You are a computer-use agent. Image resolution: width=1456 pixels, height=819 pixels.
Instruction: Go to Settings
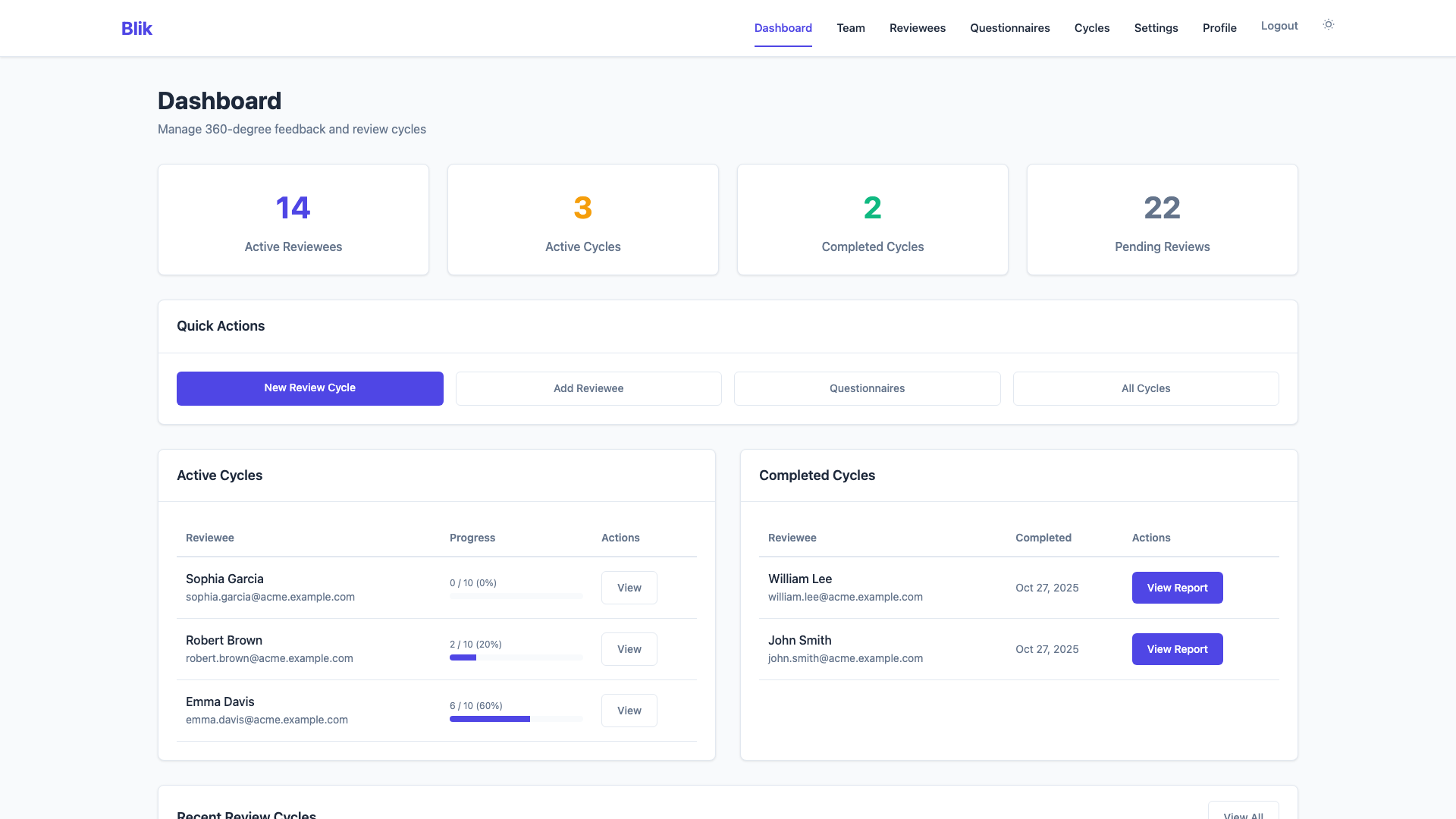pyautogui.click(x=1156, y=27)
